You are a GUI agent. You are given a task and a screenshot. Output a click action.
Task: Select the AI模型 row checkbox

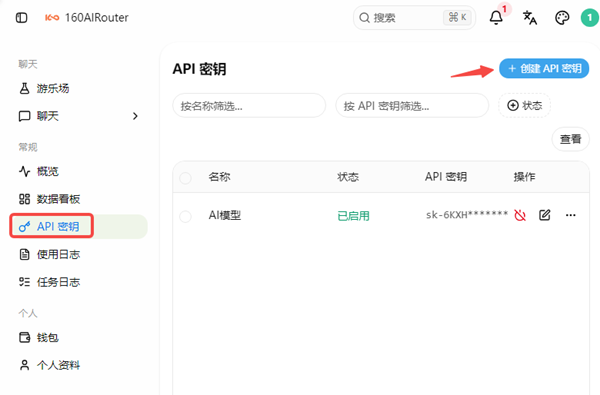click(186, 217)
